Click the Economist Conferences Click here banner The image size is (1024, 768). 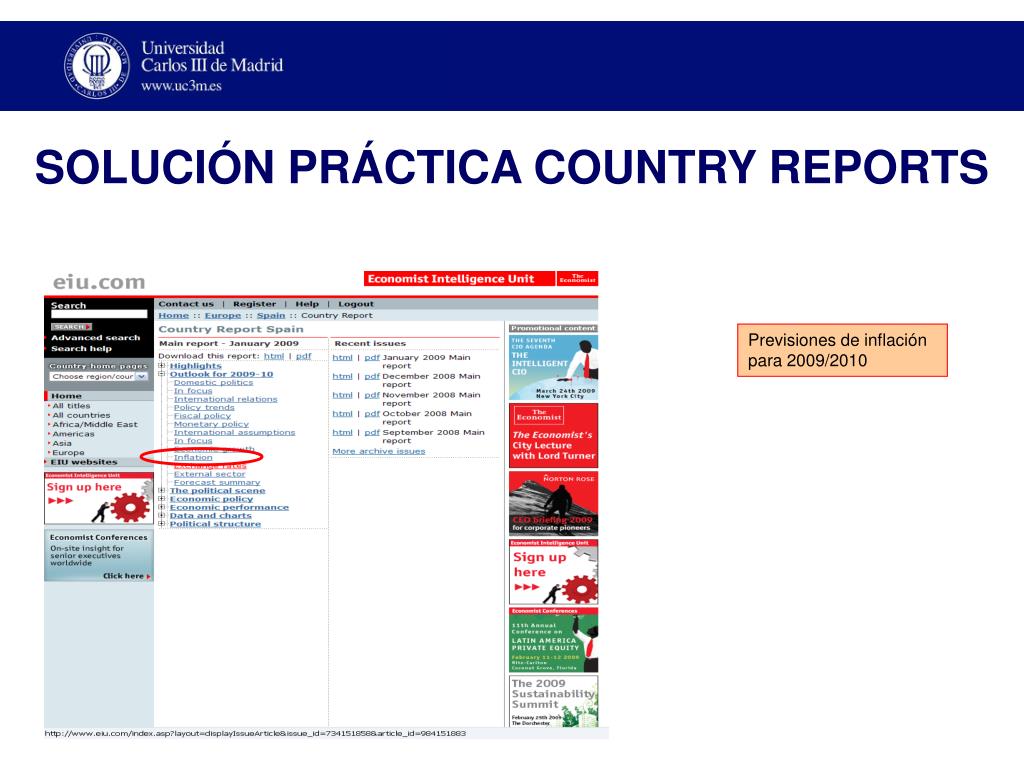click(99, 555)
